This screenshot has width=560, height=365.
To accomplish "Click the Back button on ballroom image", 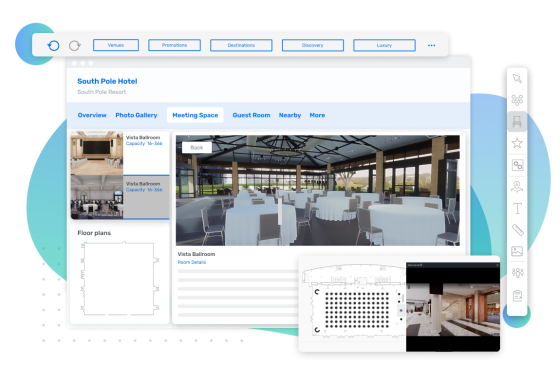I will point(197,148).
